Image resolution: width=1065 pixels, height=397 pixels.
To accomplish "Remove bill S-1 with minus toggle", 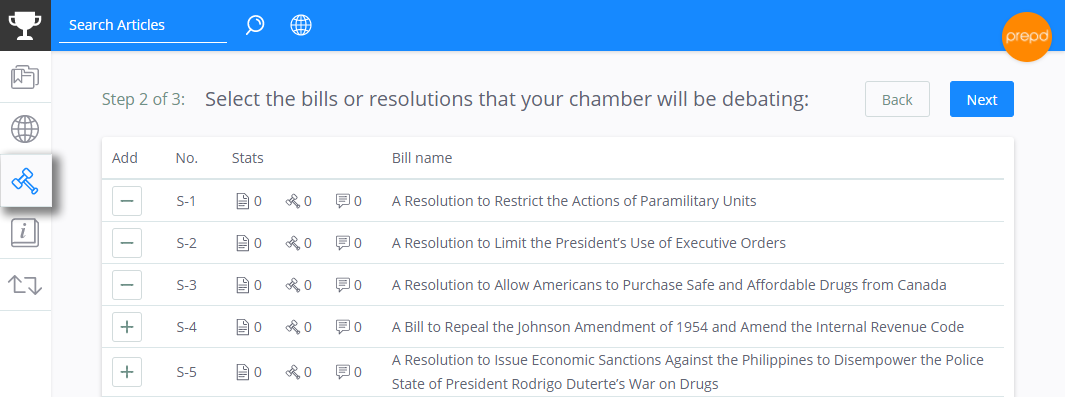I will [127, 201].
